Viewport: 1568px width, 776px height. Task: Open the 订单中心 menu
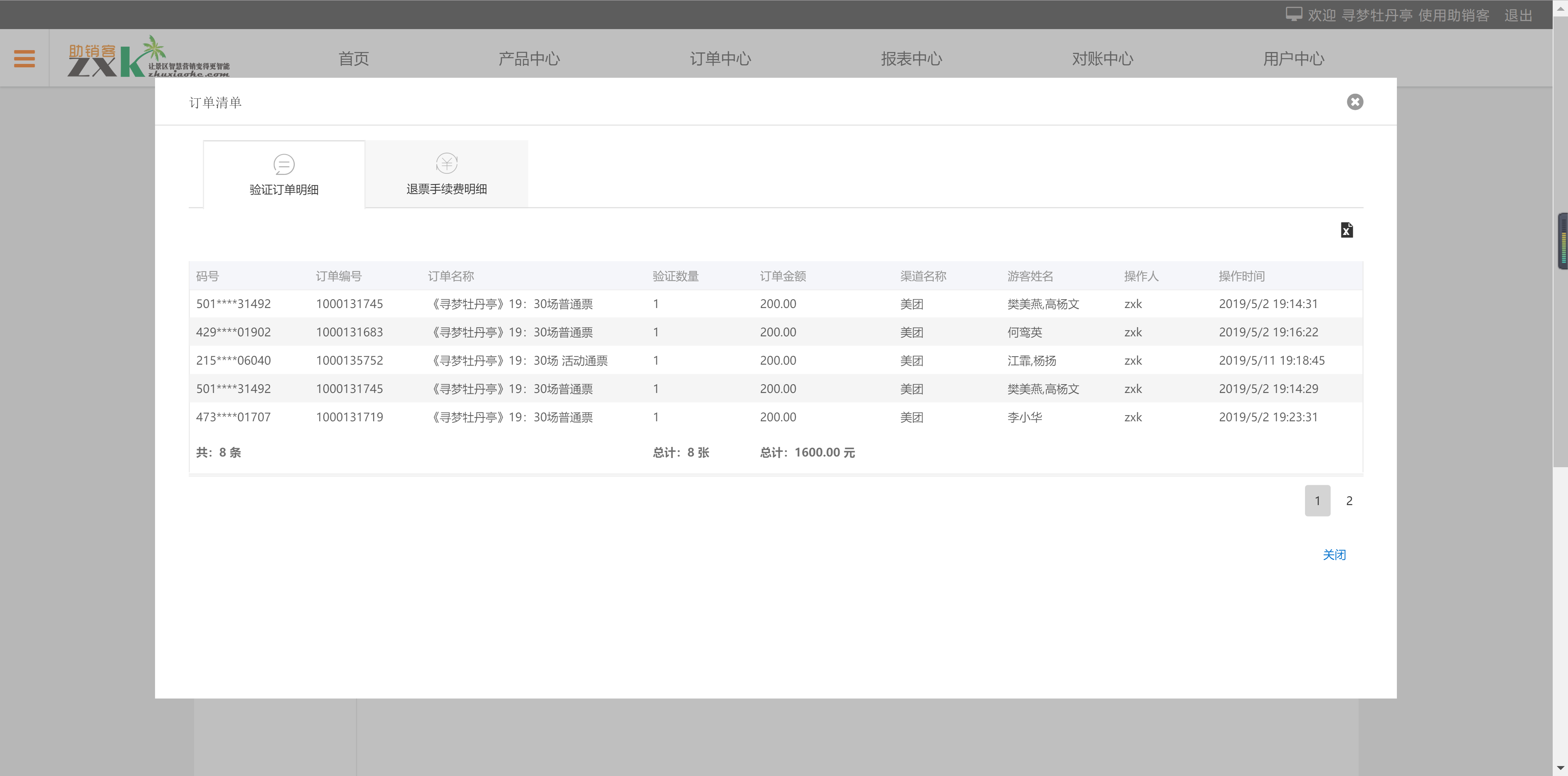click(x=720, y=59)
